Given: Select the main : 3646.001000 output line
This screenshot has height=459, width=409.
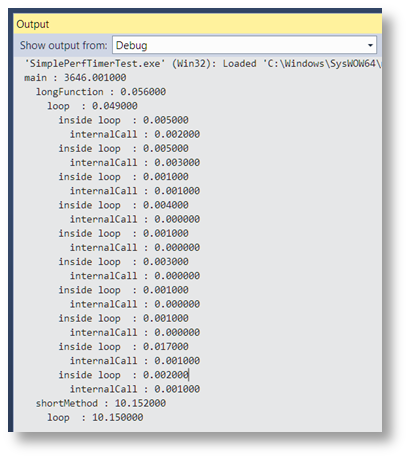Looking at the screenshot, I should (x=75, y=78).
